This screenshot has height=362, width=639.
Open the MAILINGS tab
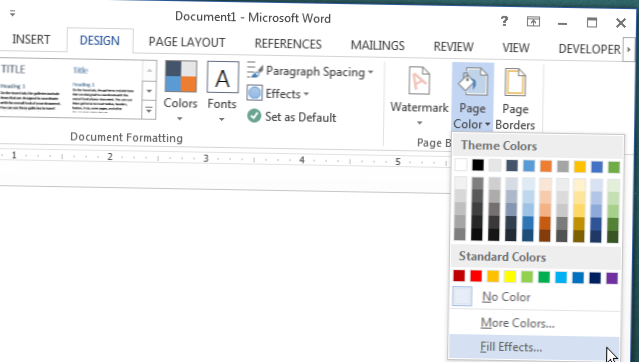pos(378,45)
